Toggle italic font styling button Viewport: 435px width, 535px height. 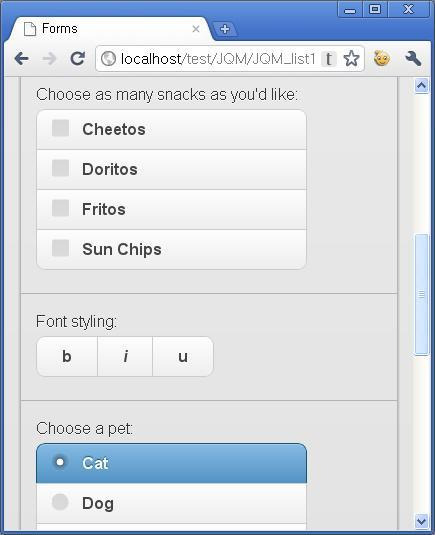coord(125,357)
